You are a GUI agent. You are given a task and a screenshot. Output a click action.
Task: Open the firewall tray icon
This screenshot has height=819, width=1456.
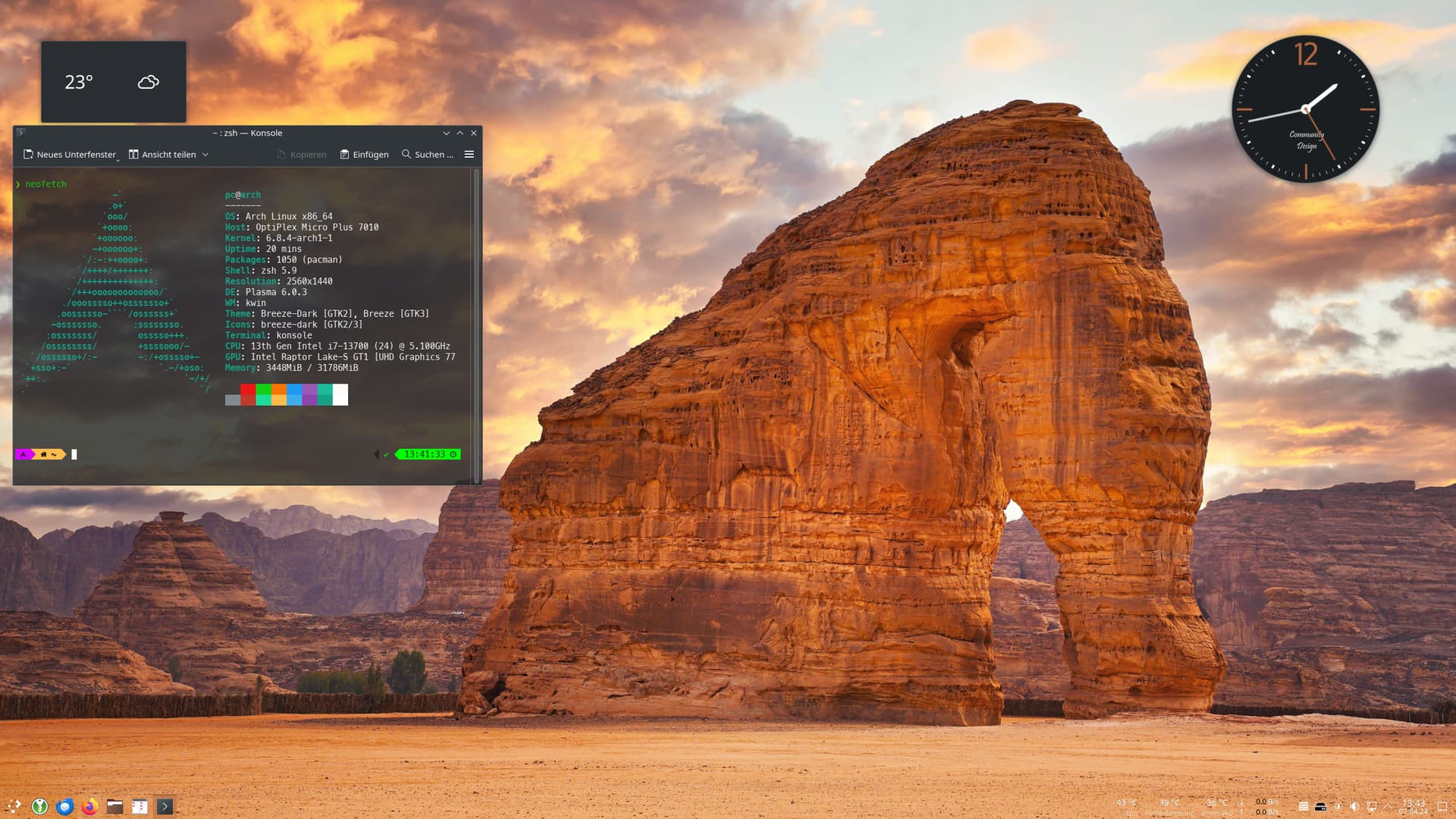pyautogui.click(x=1304, y=807)
